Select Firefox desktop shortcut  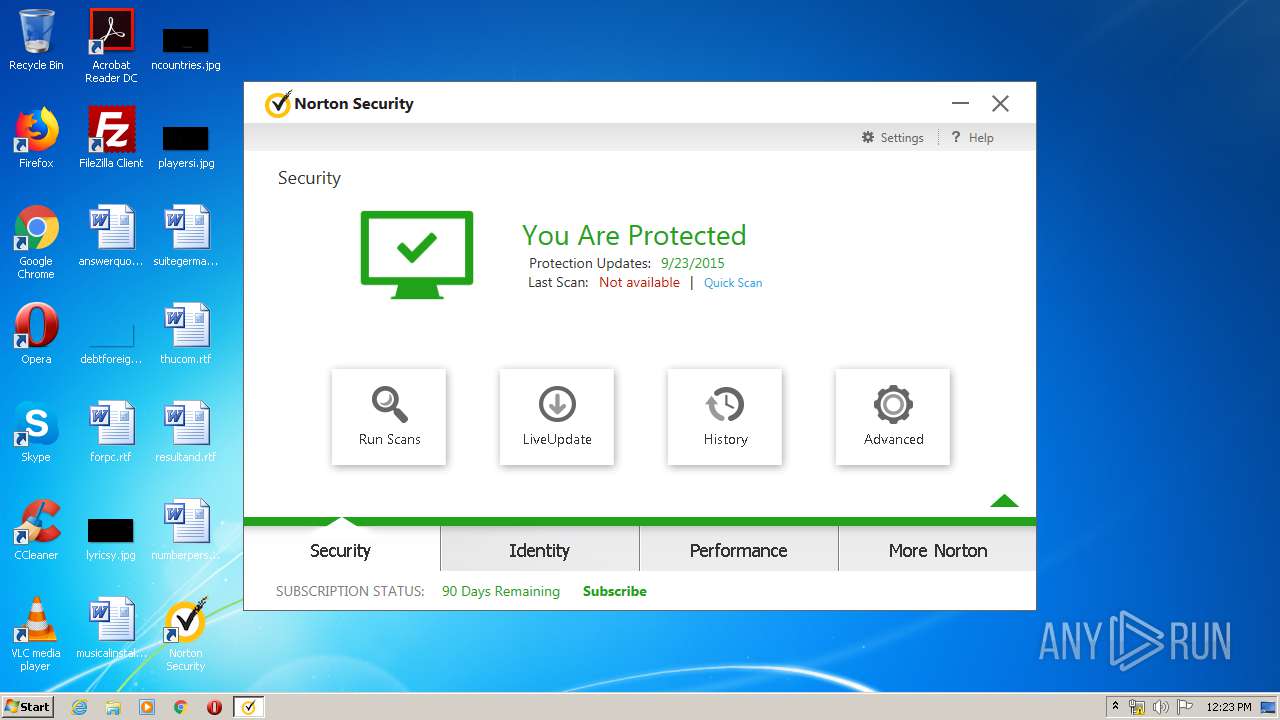36,138
